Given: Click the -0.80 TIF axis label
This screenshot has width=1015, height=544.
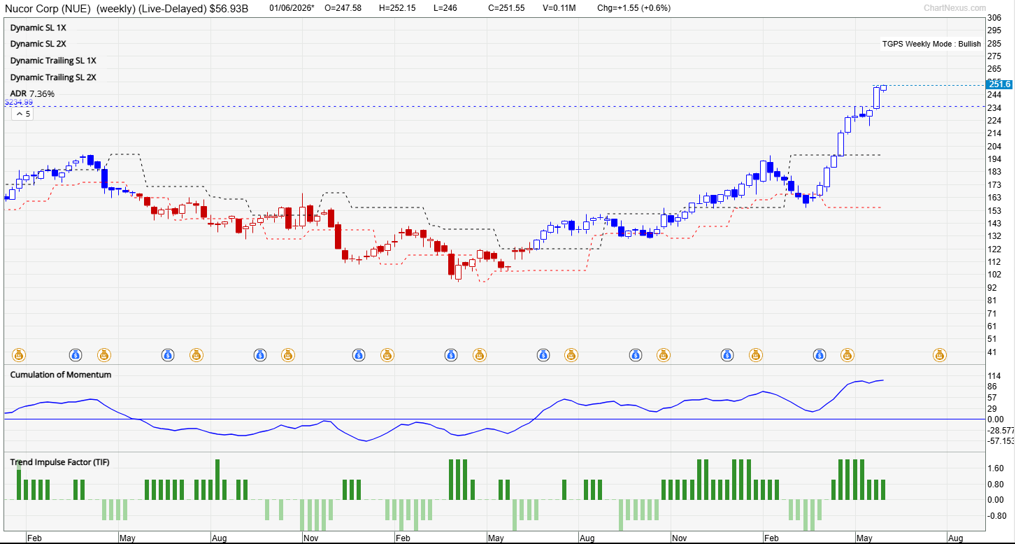Looking at the screenshot, I should click(x=996, y=516).
